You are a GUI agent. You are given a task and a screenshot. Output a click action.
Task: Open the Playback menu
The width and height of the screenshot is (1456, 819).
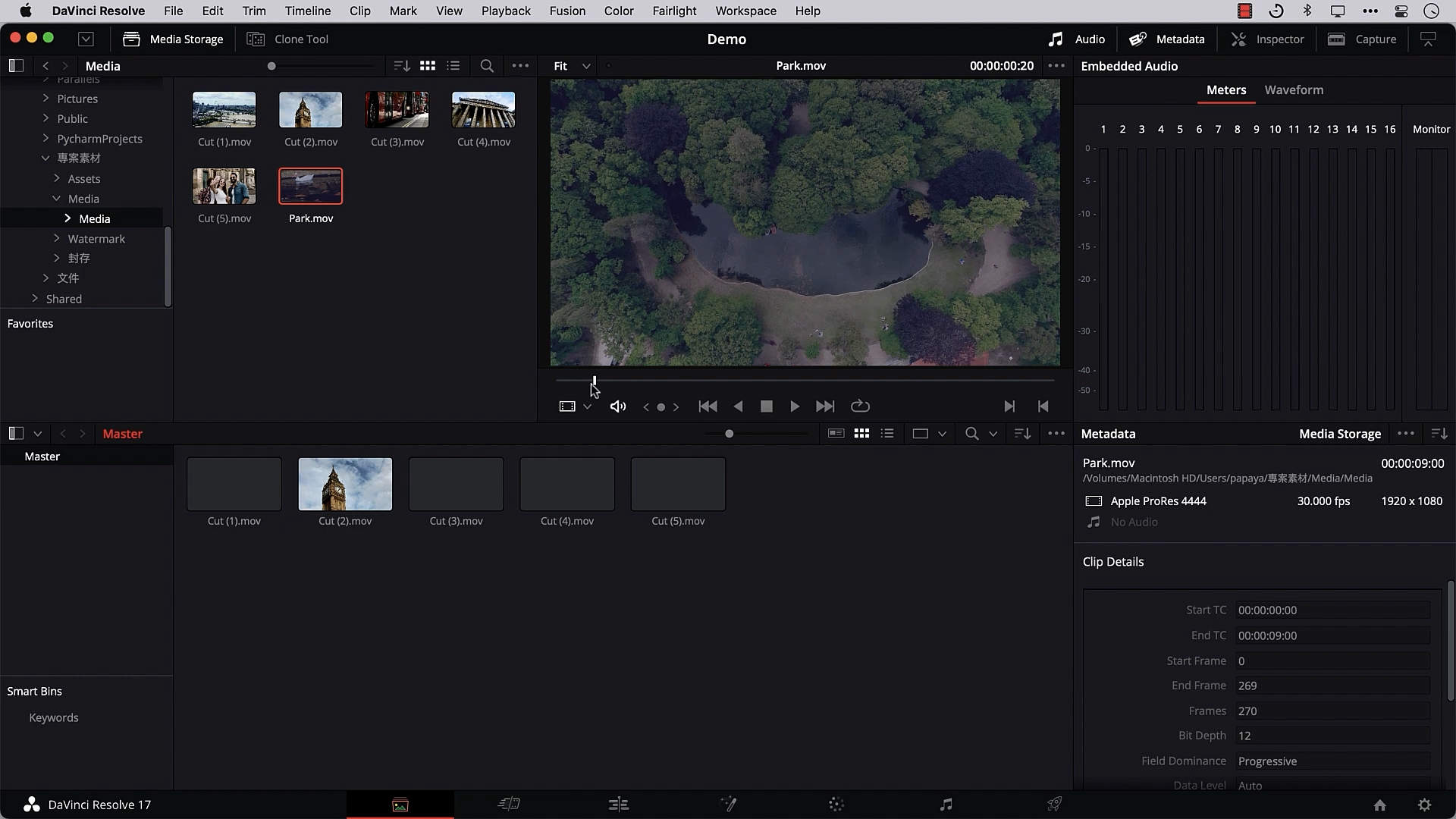tap(505, 11)
